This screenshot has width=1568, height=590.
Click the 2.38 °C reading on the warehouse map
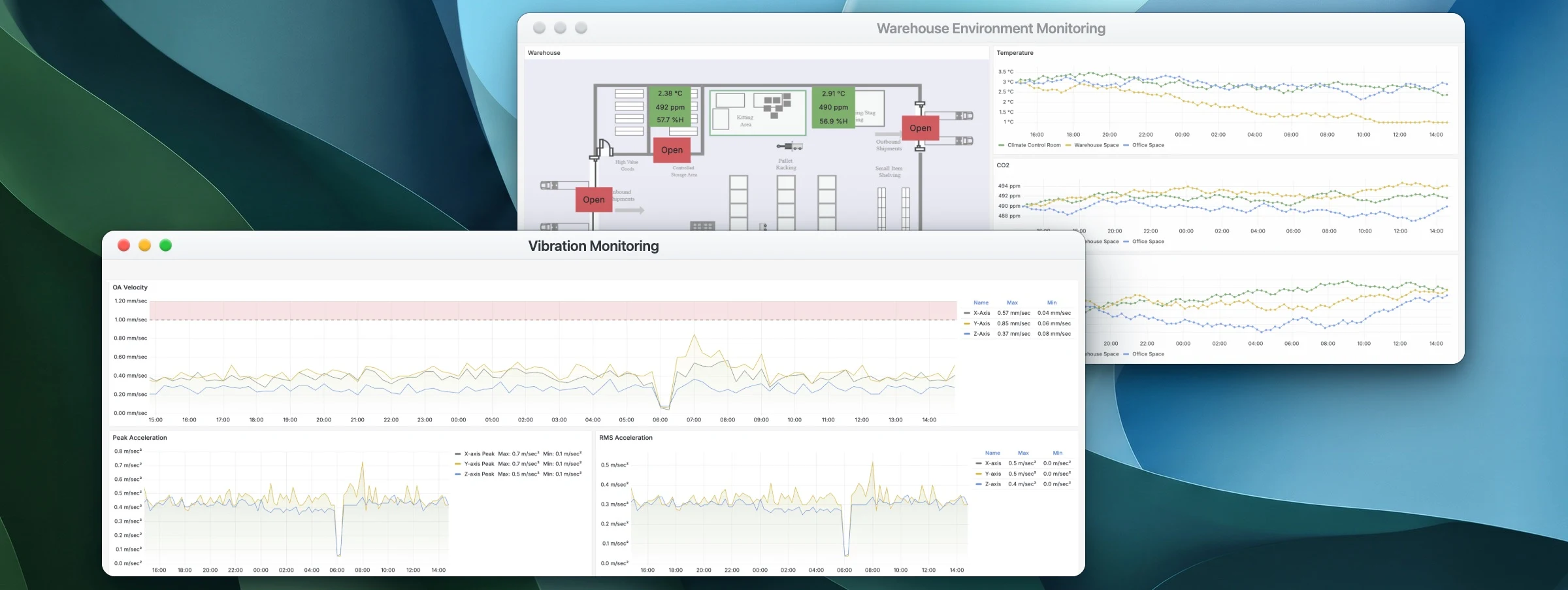[x=670, y=93]
